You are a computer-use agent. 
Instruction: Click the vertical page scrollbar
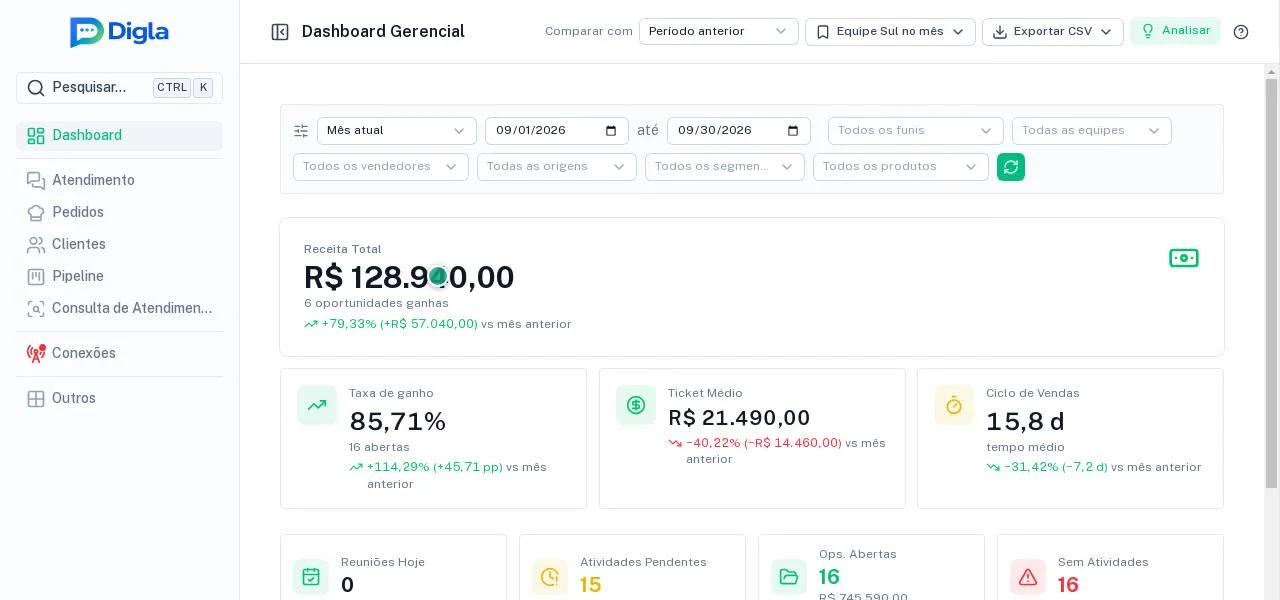coord(1272,283)
